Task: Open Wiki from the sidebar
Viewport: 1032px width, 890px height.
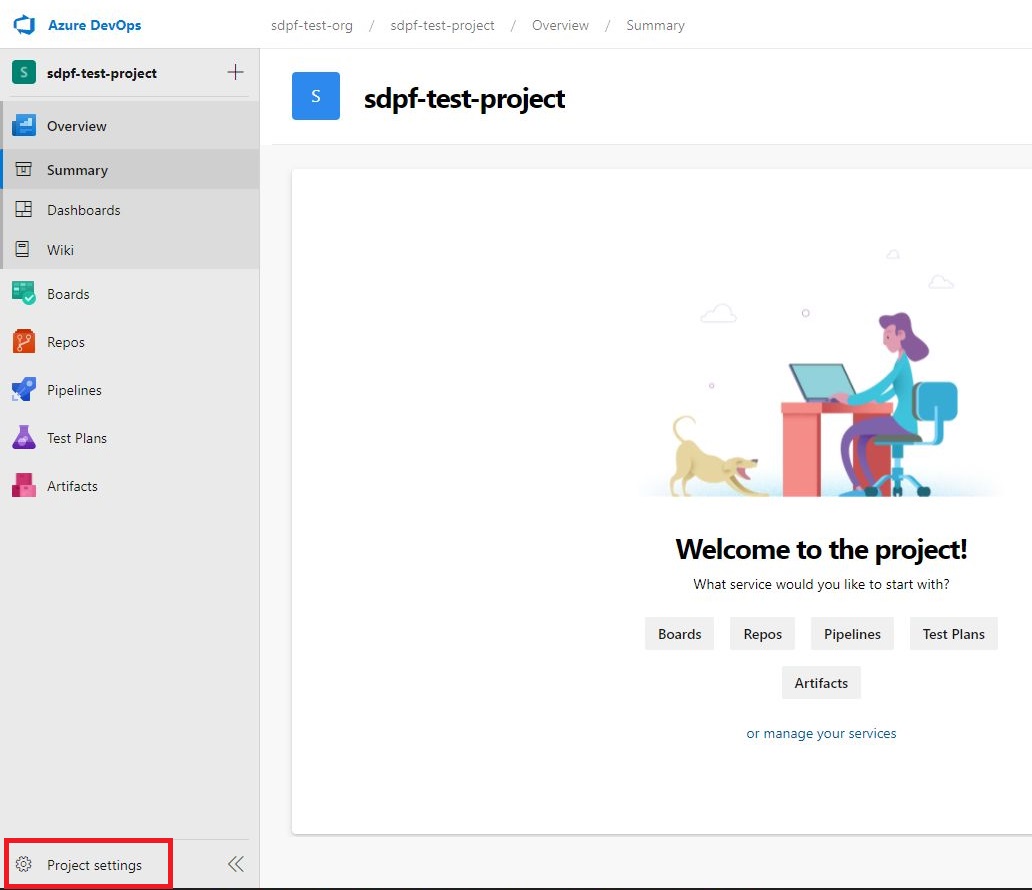Action: 60,250
